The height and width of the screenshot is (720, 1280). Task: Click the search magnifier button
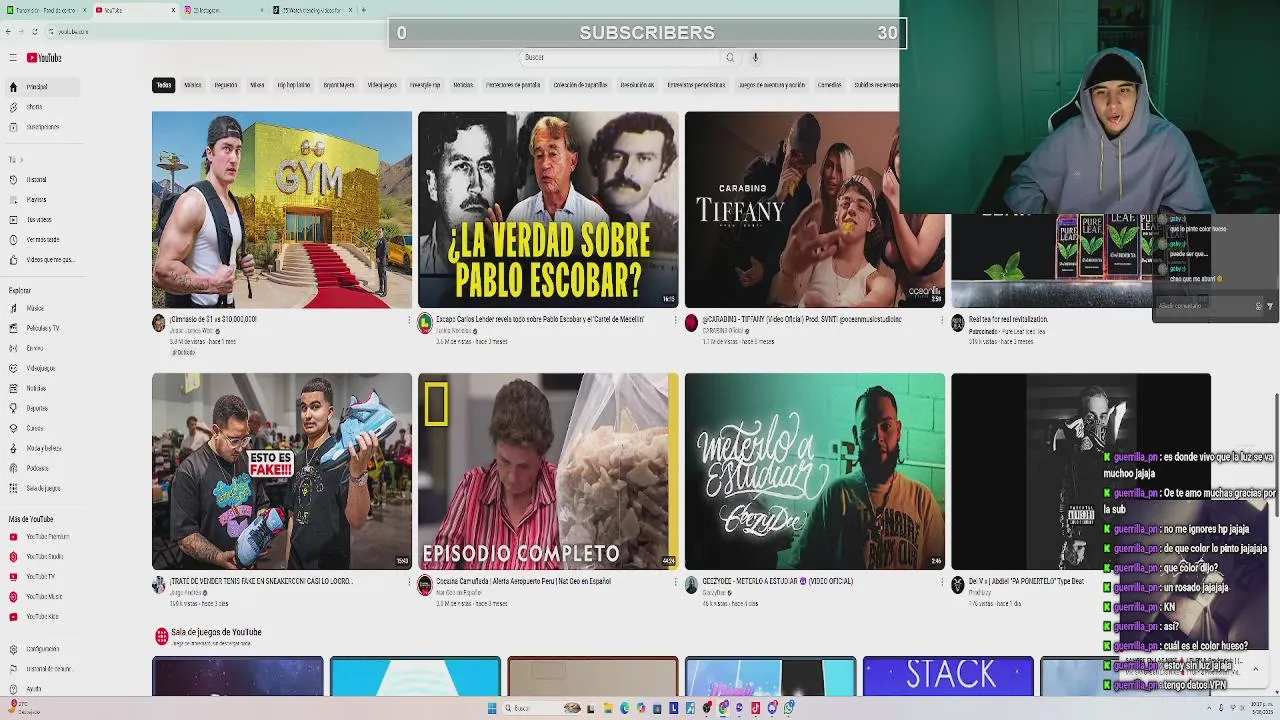(730, 57)
